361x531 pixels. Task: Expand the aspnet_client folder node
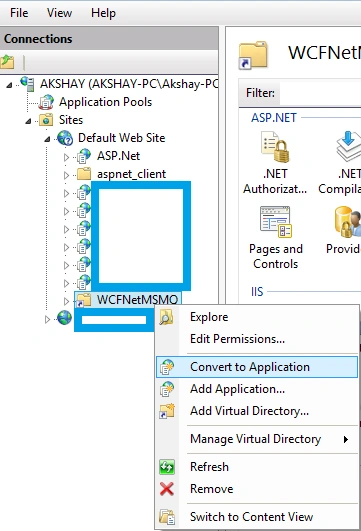click(x=66, y=175)
